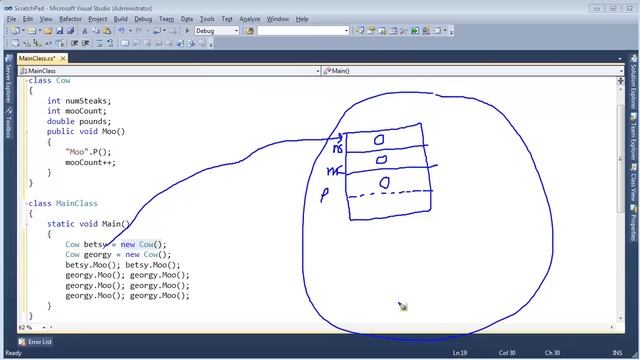
Task: Open the File menu
Action: click(11, 19)
